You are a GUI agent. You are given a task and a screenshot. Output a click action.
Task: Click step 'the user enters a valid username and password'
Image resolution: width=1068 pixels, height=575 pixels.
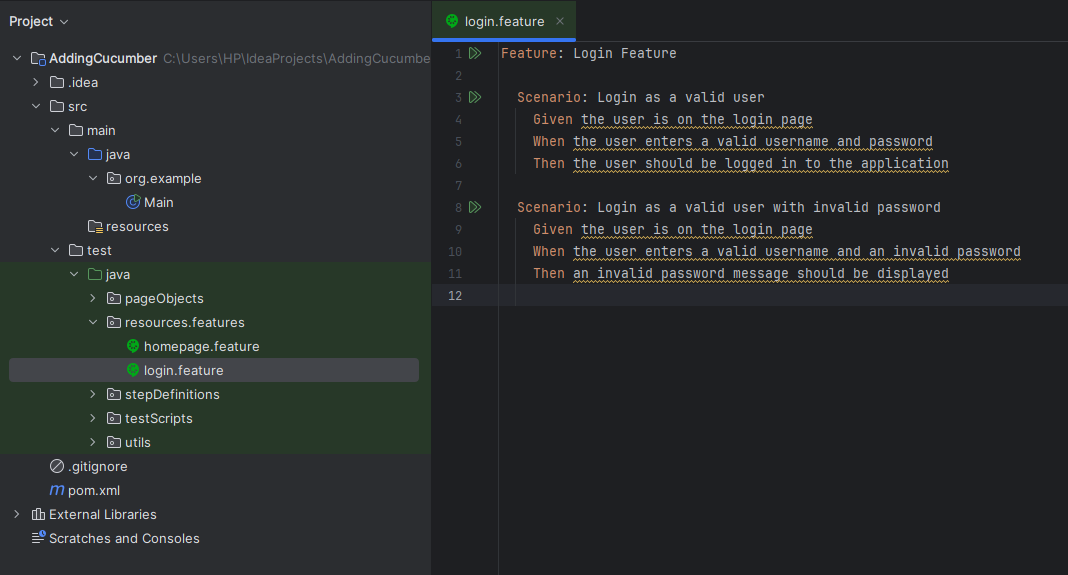(753, 142)
